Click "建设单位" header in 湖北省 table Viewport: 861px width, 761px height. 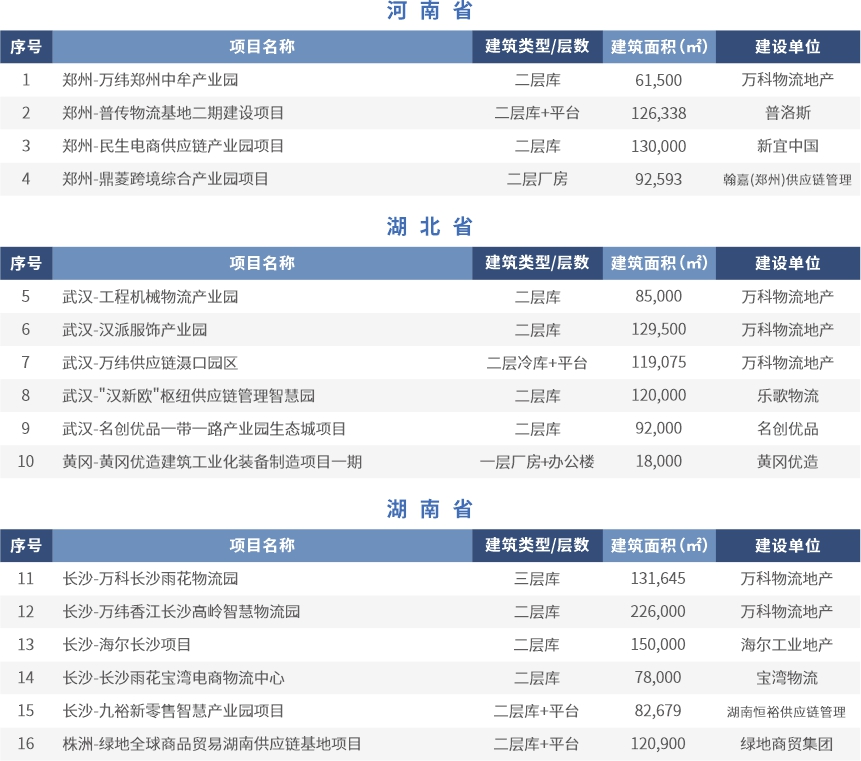click(787, 263)
